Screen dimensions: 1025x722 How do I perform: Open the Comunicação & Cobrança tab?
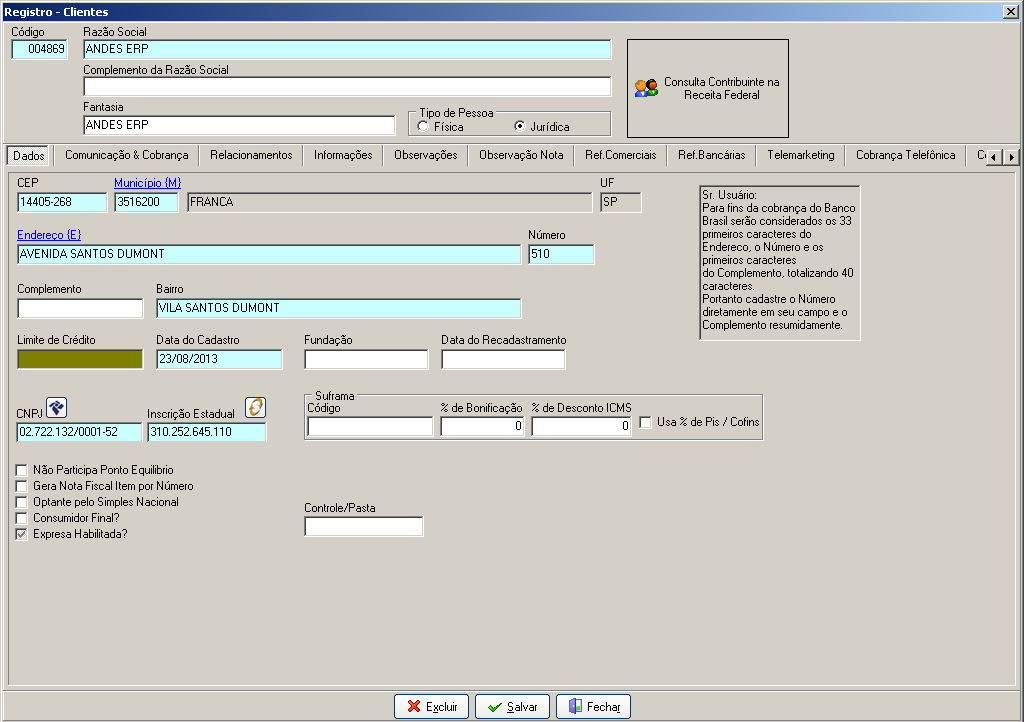pos(126,155)
